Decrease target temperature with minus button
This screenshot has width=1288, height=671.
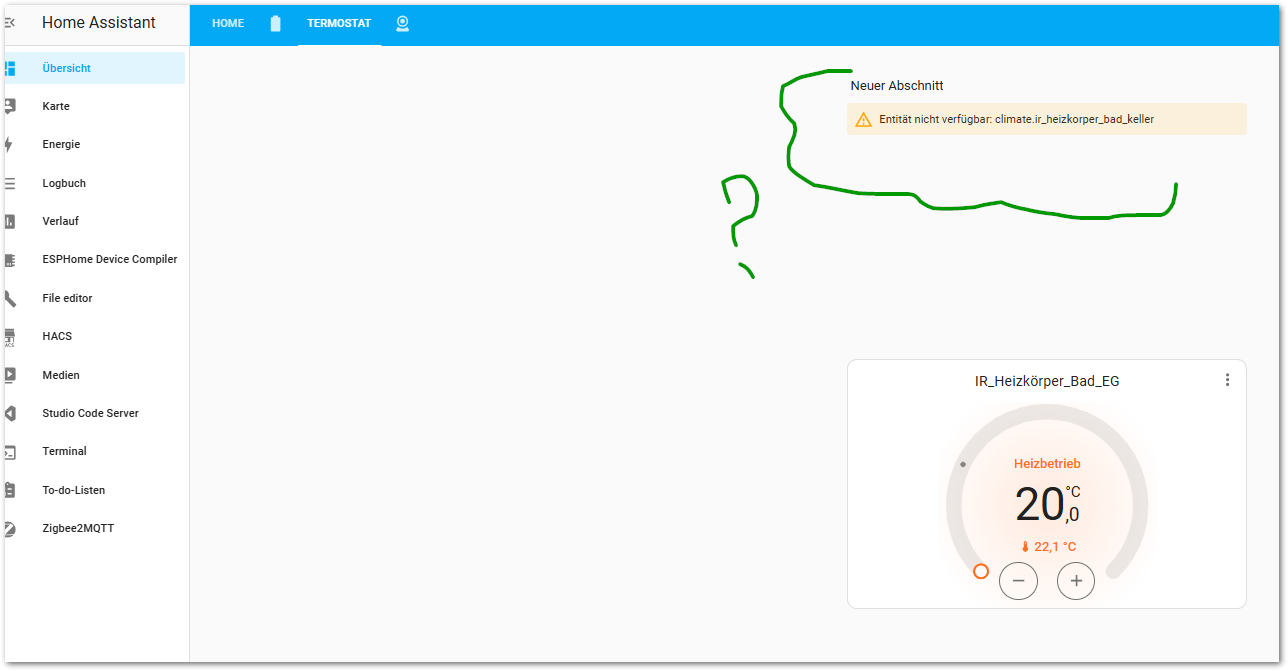pyautogui.click(x=1018, y=581)
